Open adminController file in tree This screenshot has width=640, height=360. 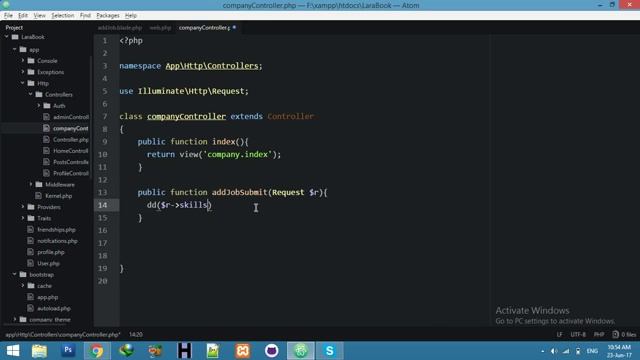71,117
